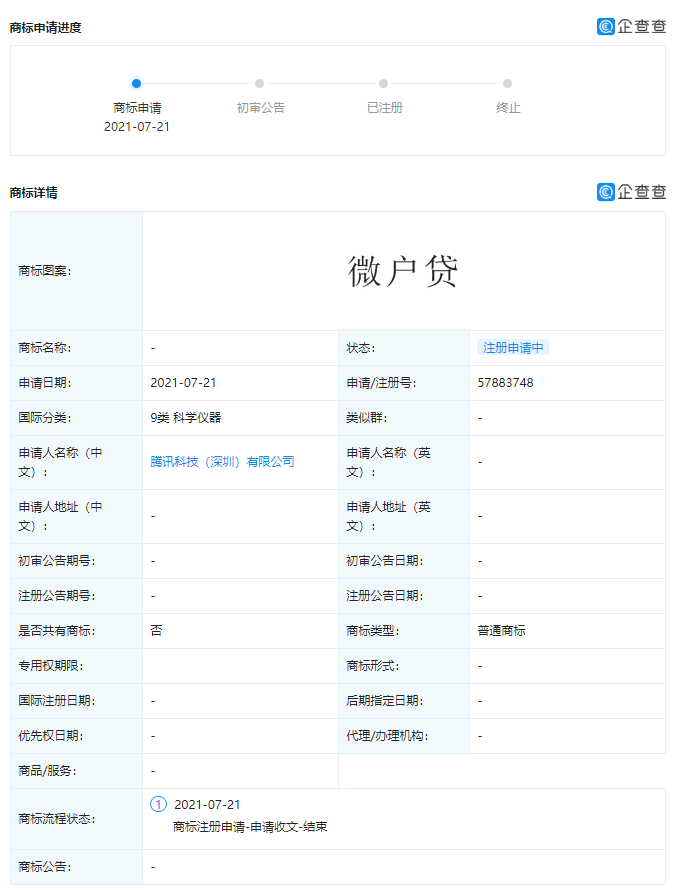Screen dimensions: 676x890
Task: Click 2021-07-21 under 商标申请 progress step
Action: tap(137, 127)
